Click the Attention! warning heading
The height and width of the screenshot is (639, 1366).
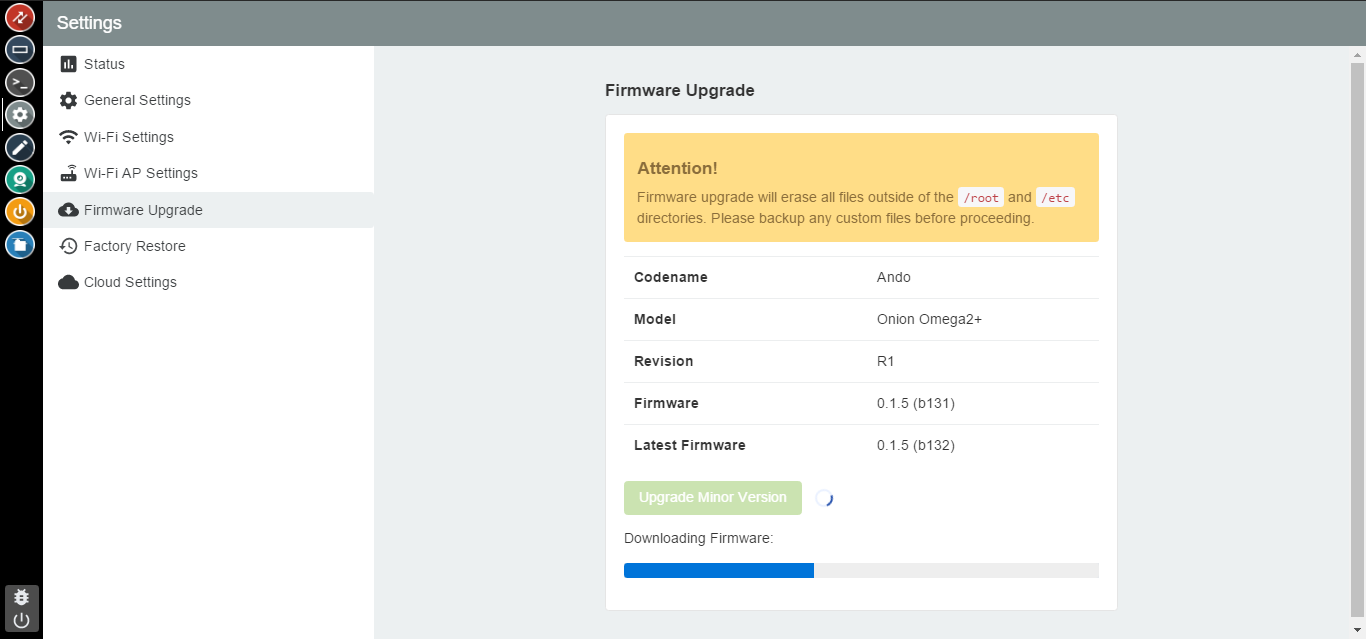[677, 168]
